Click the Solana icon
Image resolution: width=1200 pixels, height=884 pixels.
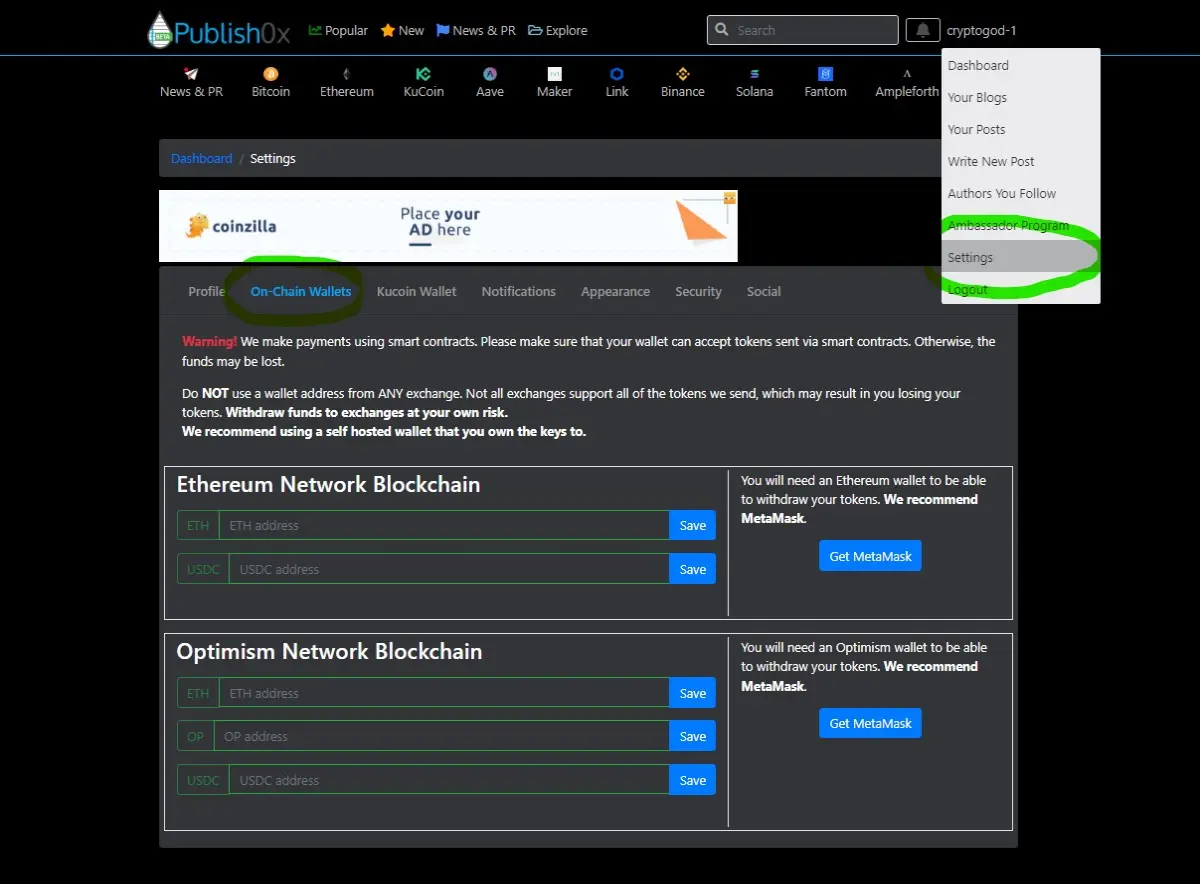[x=755, y=74]
